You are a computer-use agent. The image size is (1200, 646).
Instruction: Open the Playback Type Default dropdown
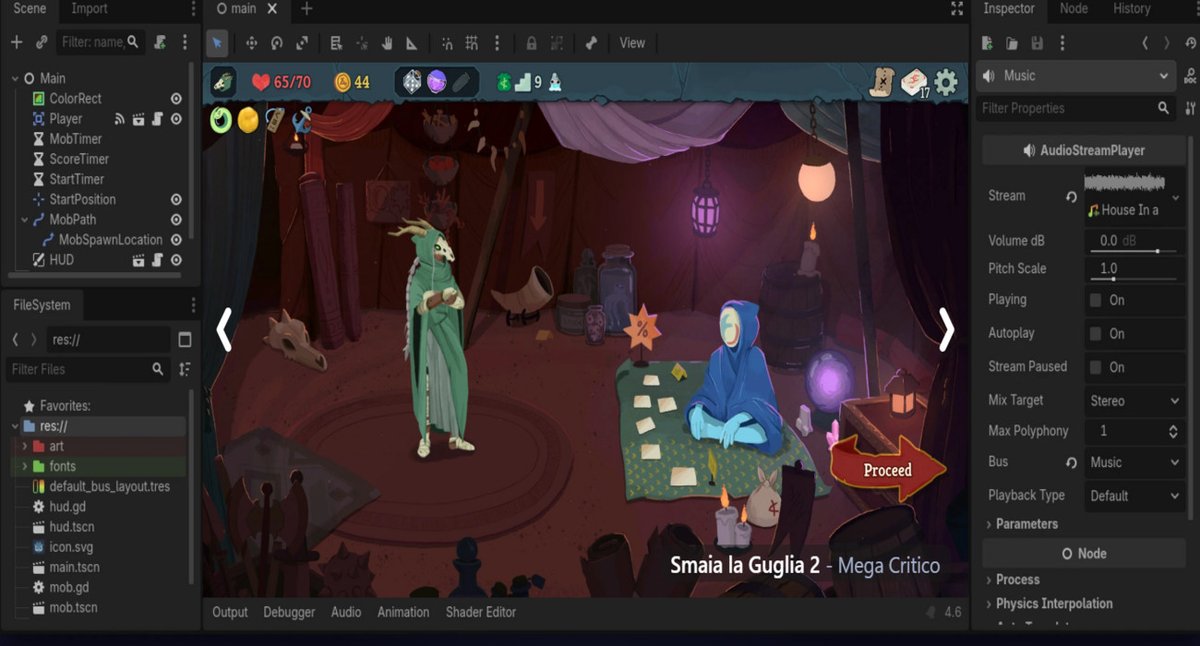coord(1135,496)
